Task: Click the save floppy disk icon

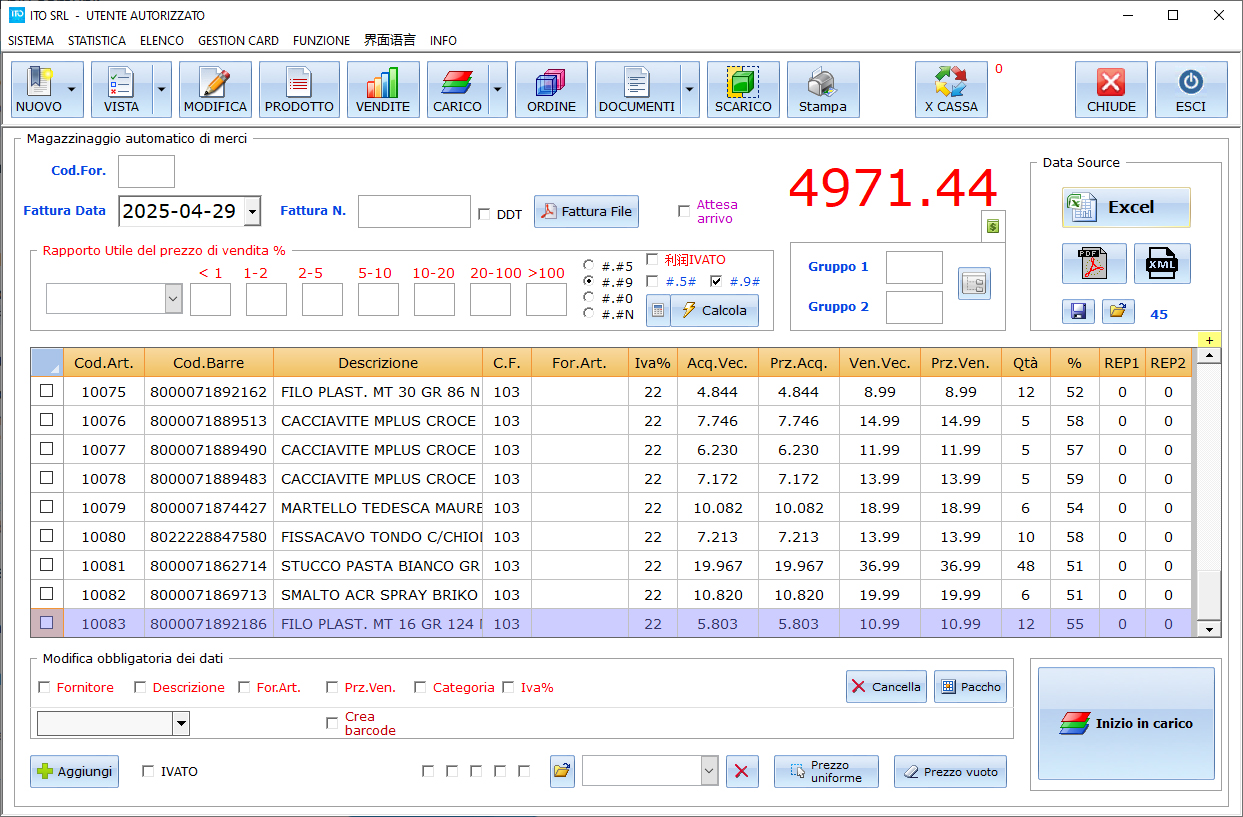Action: 1078,312
